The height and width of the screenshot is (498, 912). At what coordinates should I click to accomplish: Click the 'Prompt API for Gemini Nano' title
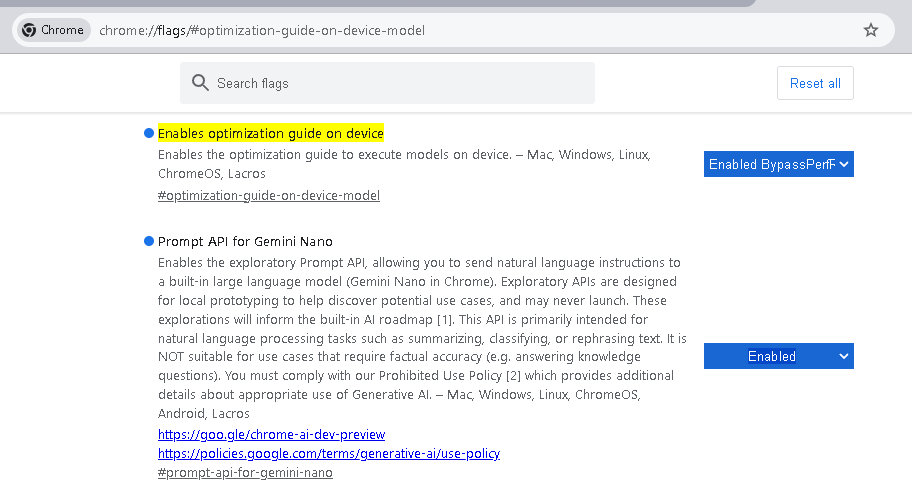click(245, 241)
